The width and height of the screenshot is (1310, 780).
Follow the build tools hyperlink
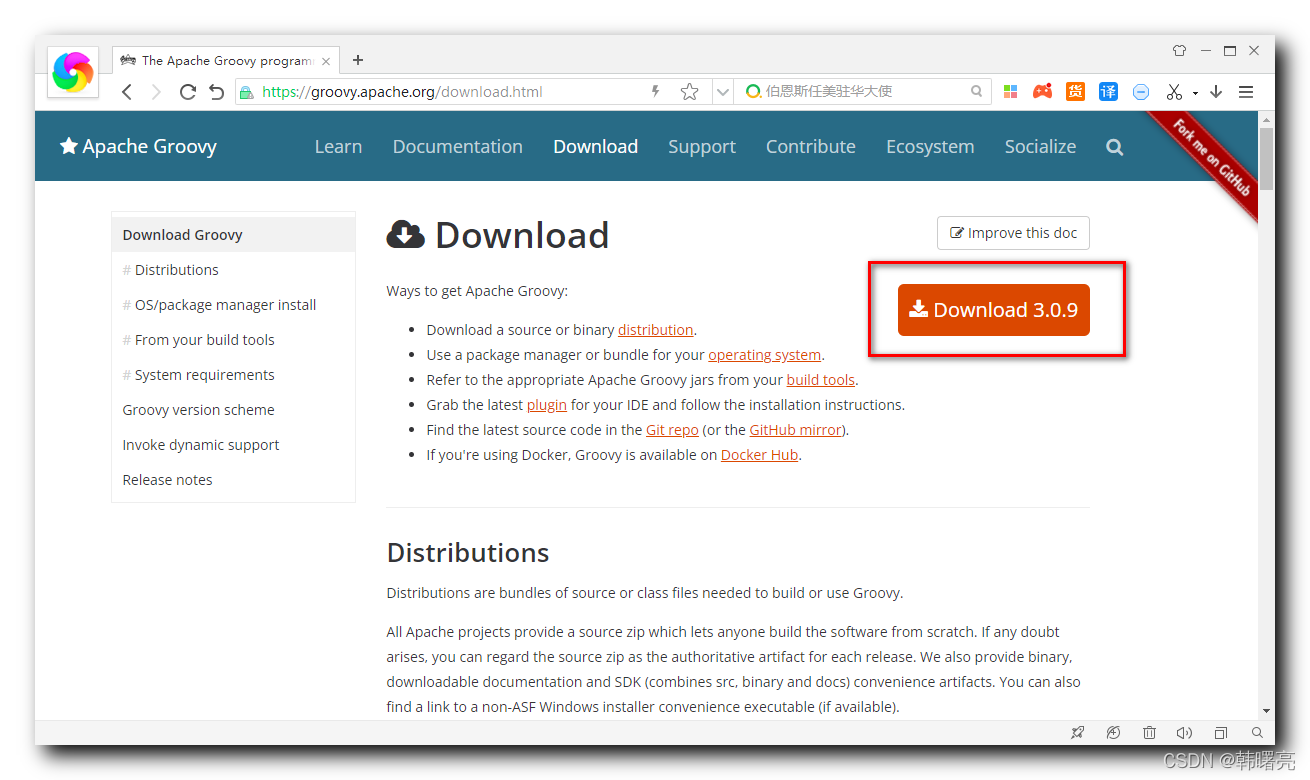tap(820, 380)
